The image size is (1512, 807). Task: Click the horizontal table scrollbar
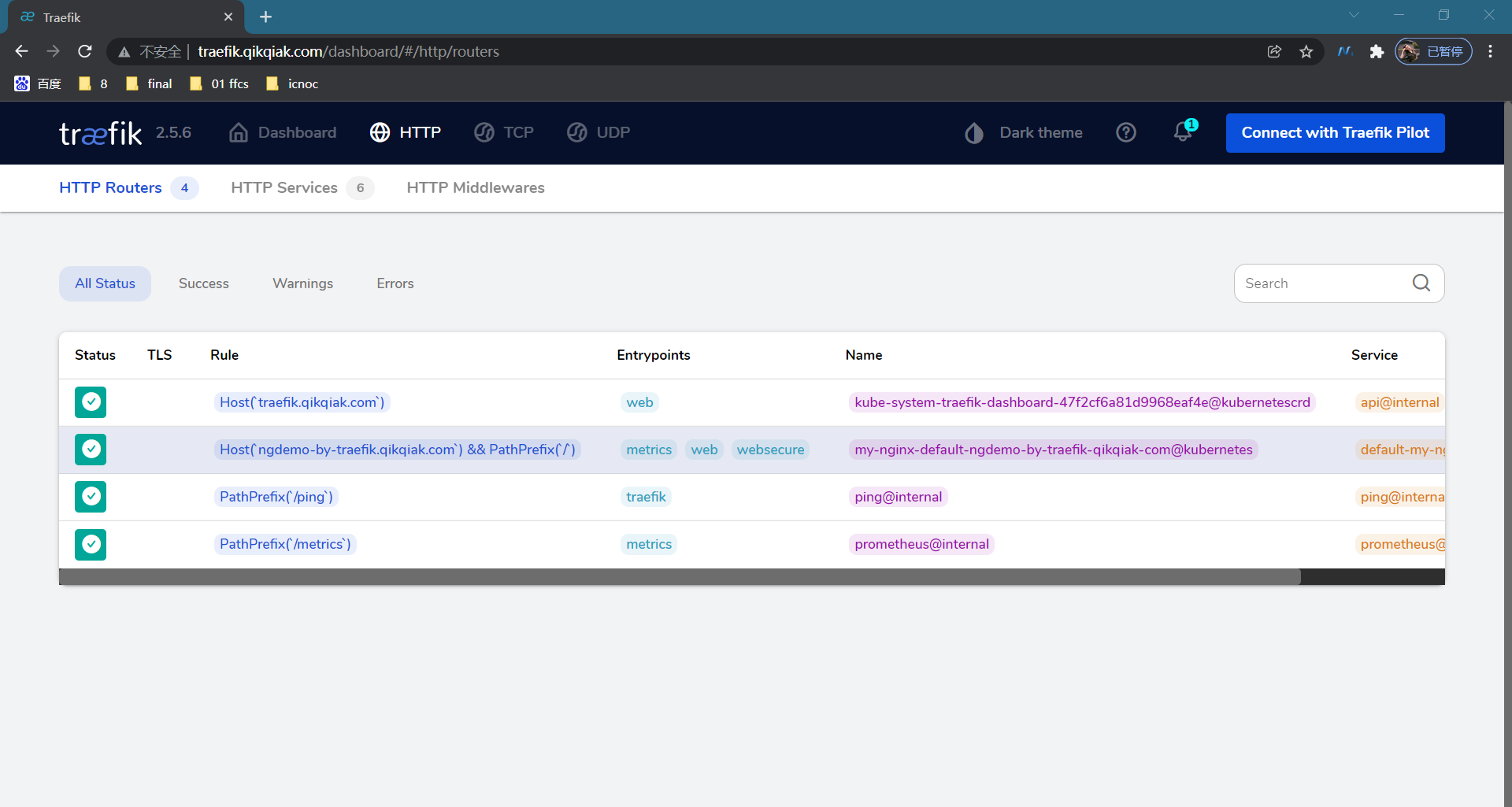pyautogui.click(x=680, y=576)
